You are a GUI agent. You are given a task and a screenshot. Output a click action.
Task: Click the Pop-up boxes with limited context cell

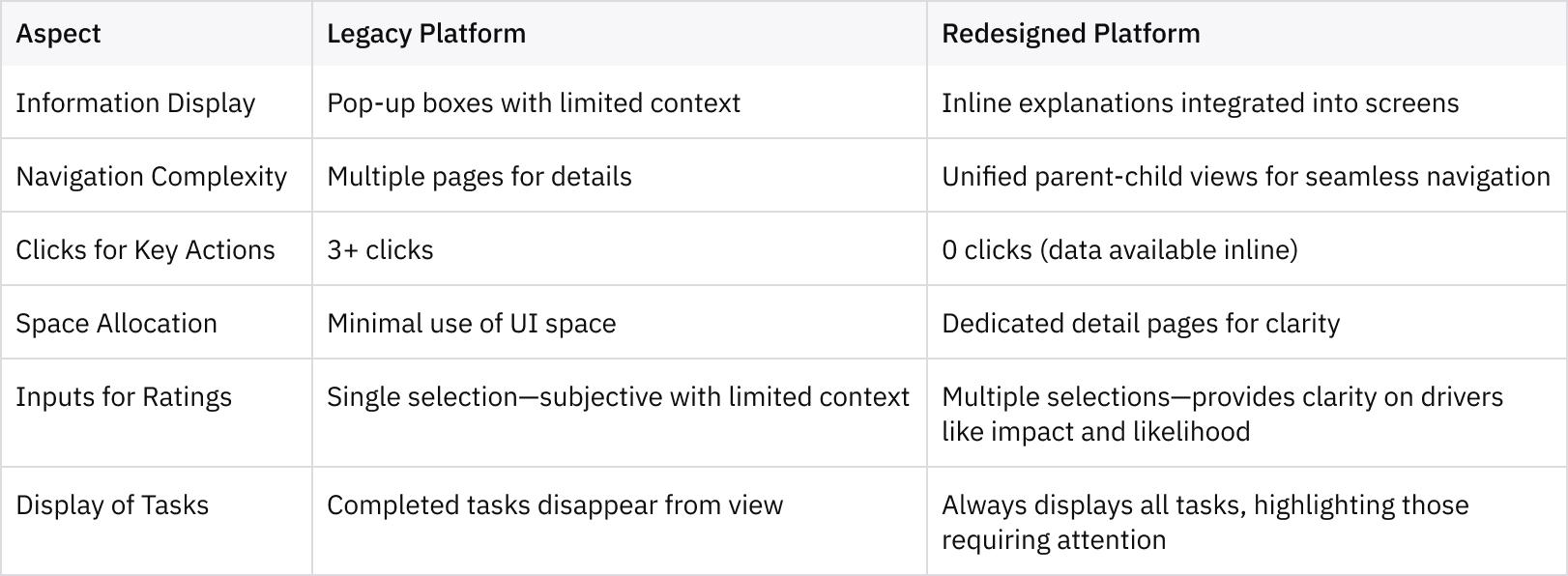click(619, 102)
